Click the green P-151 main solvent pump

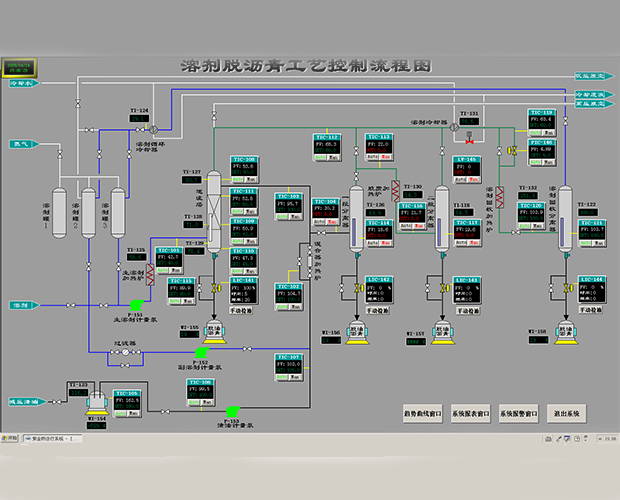(x=136, y=305)
